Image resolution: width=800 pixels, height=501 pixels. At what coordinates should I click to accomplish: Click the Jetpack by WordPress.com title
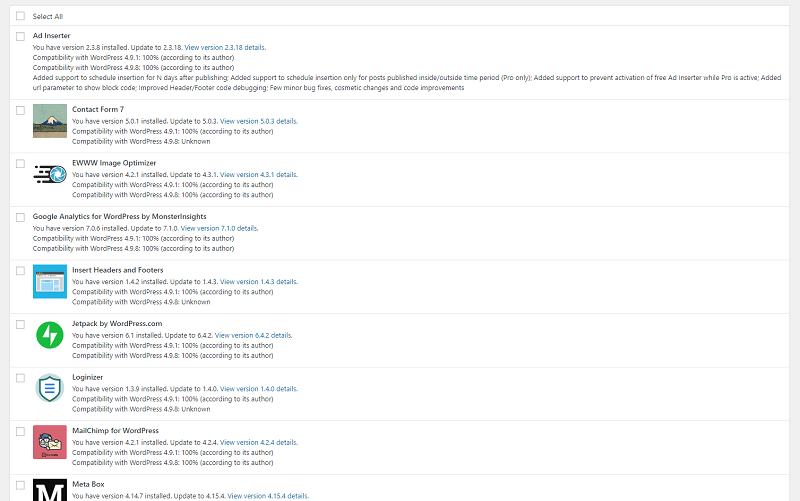coord(117,323)
